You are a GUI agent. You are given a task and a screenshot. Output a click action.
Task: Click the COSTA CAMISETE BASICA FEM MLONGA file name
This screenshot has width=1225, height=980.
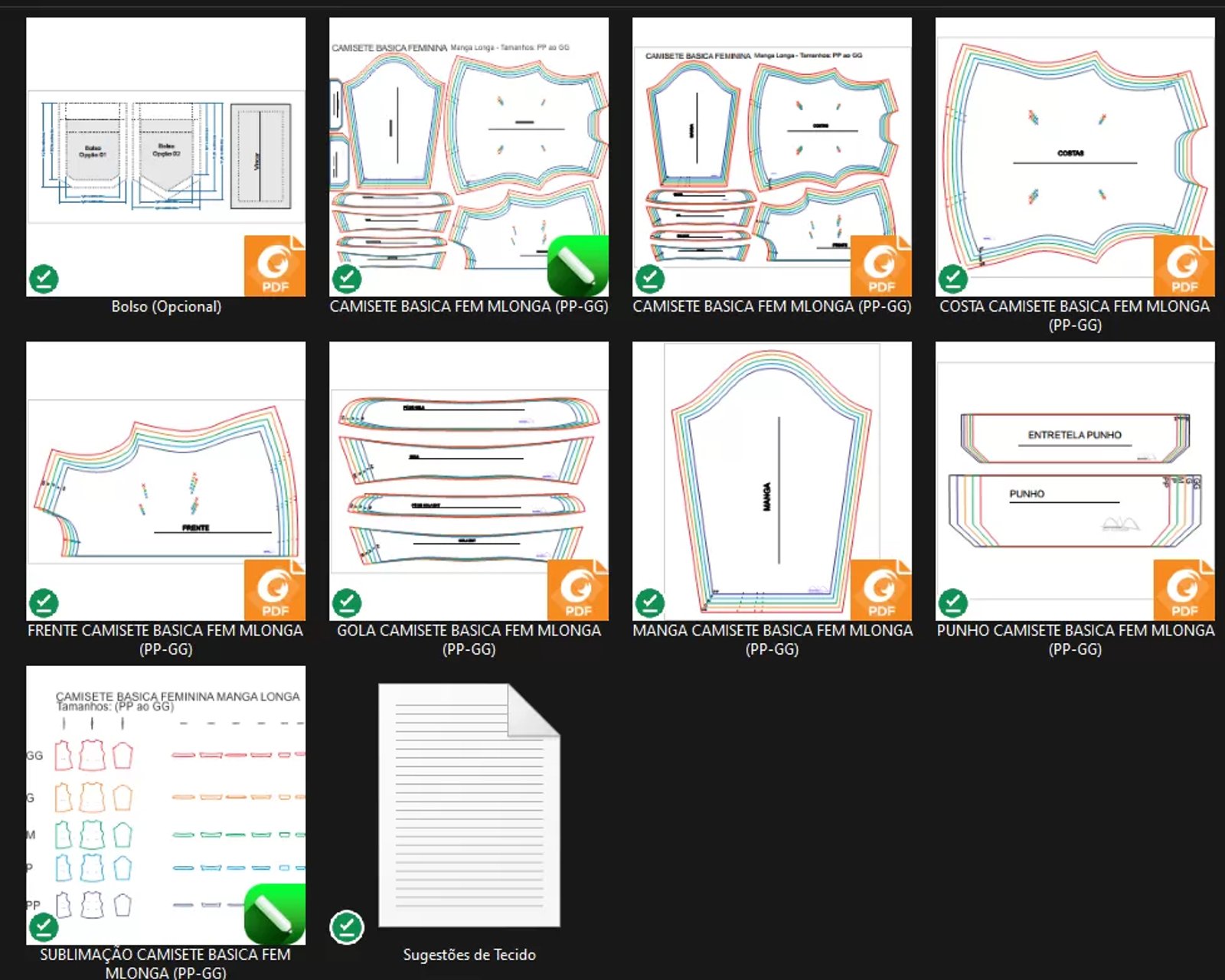coord(1075,315)
